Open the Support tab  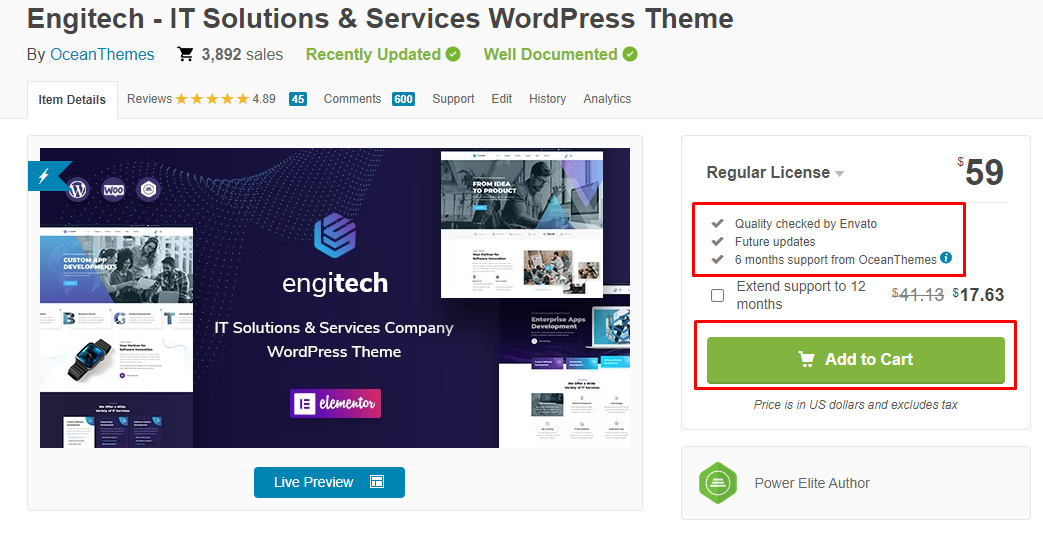pos(453,98)
